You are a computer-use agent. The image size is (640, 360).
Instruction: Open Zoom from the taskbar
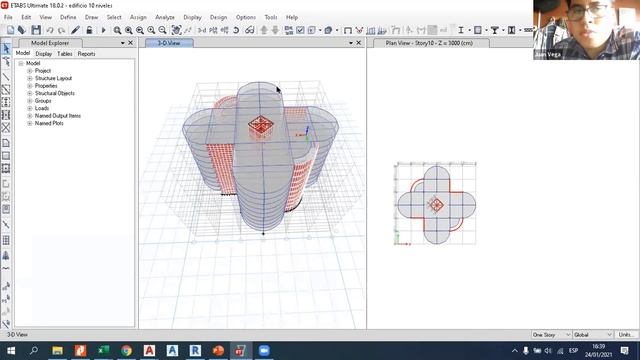coord(264,351)
